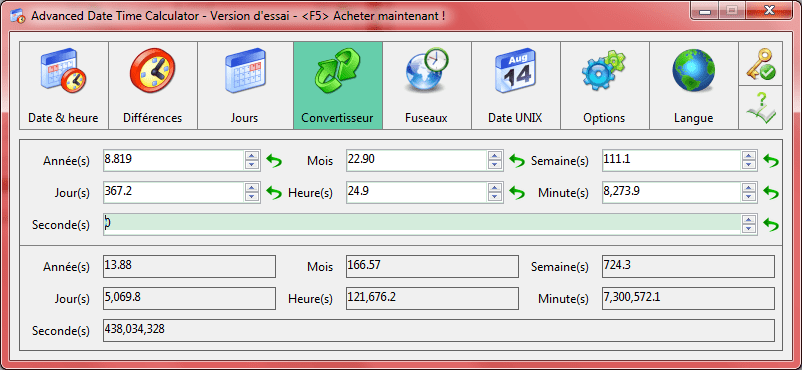
Task: Decrease the Seconde(s) value with down spinner
Action: [x=749, y=229]
